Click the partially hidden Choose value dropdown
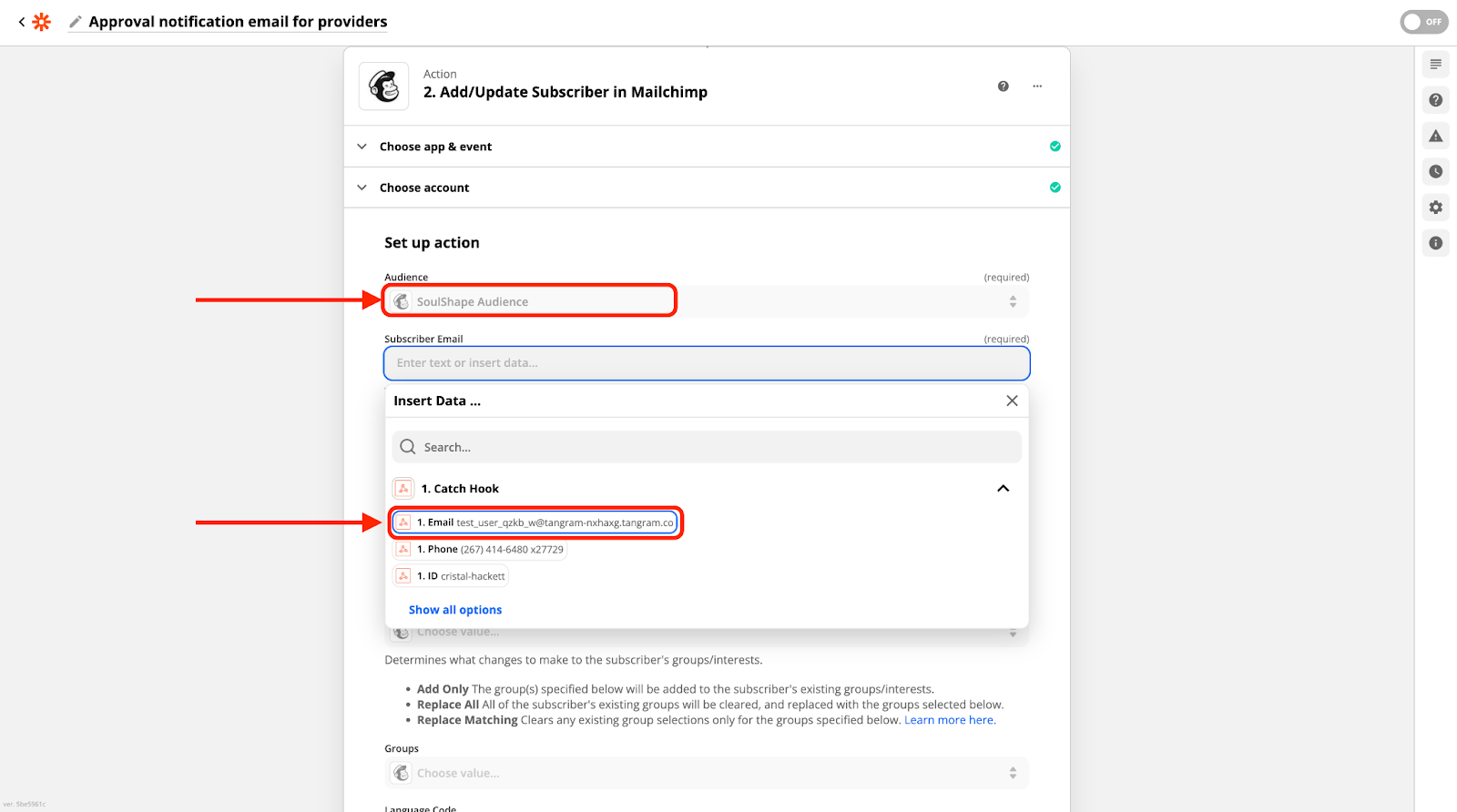This screenshot has width=1457, height=812. tap(707, 635)
